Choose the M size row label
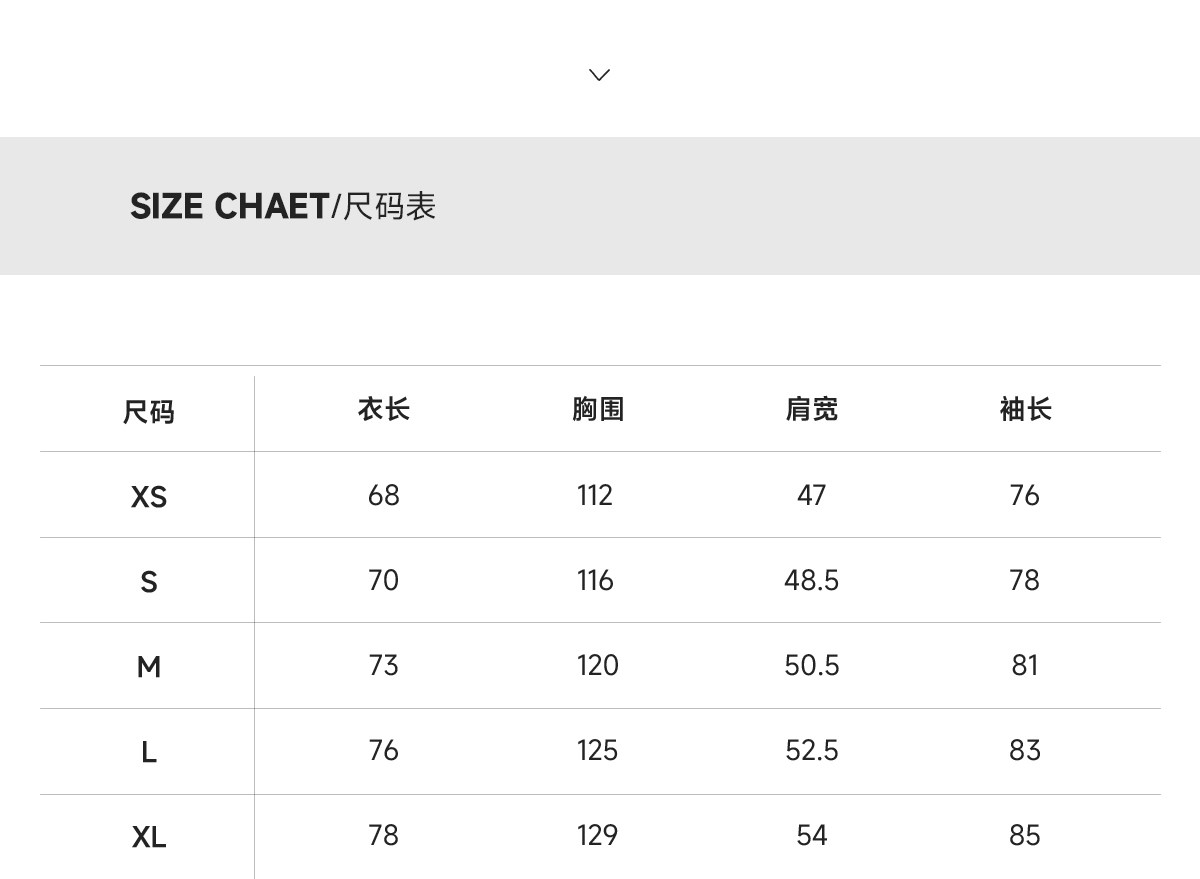 point(149,666)
